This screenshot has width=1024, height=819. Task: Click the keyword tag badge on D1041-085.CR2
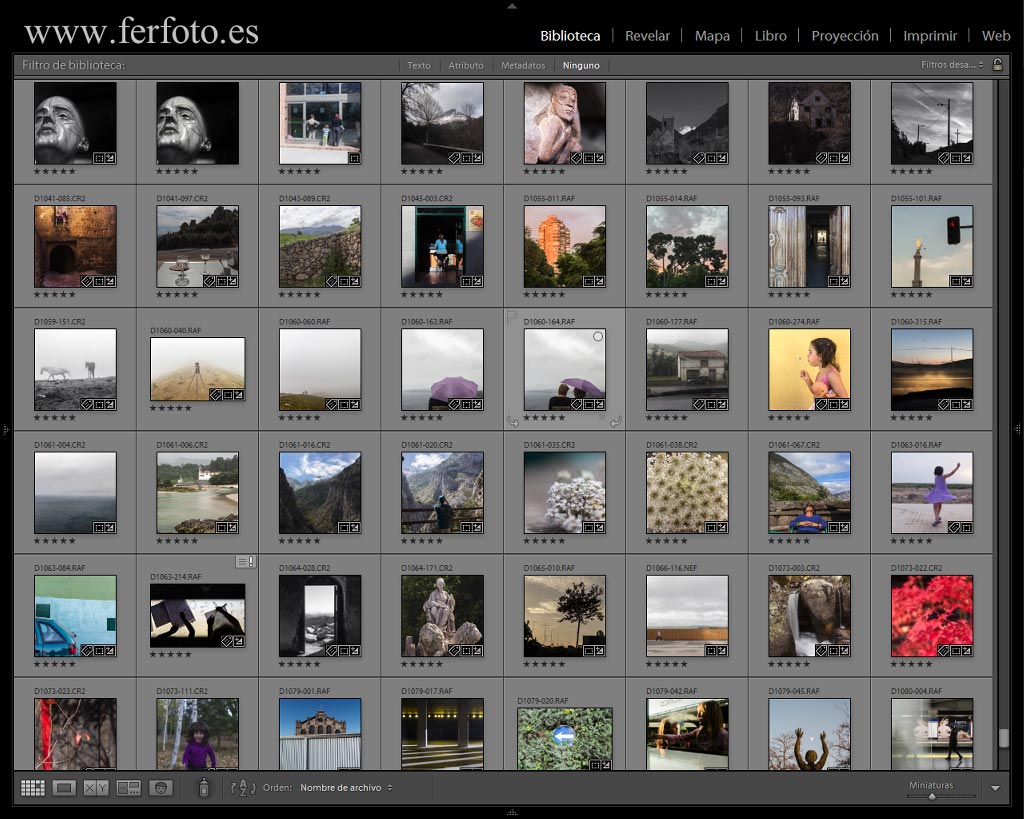click(86, 281)
